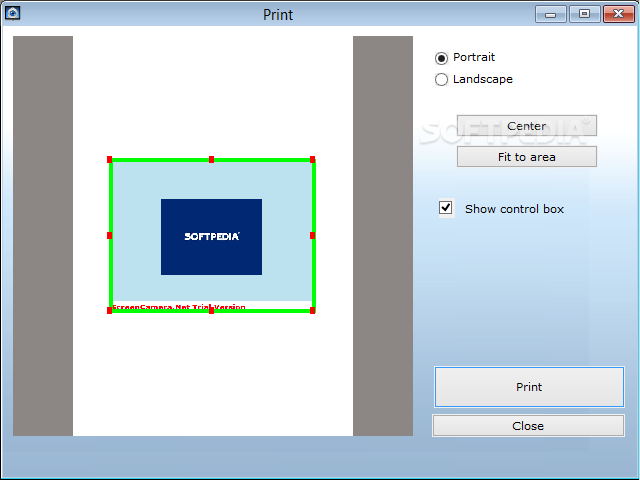Select the Portrait orientation radio button
Image resolution: width=640 pixels, height=480 pixels.
coord(441,58)
